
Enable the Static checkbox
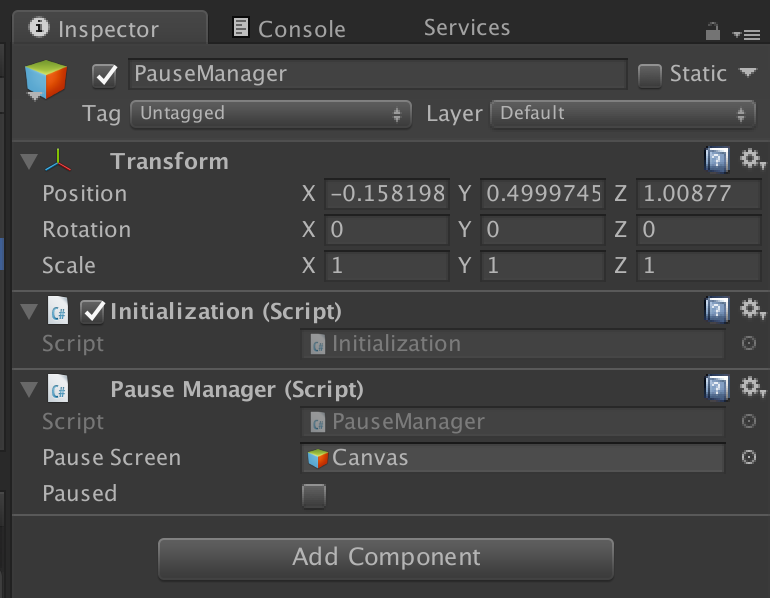click(x=650, y=75)
